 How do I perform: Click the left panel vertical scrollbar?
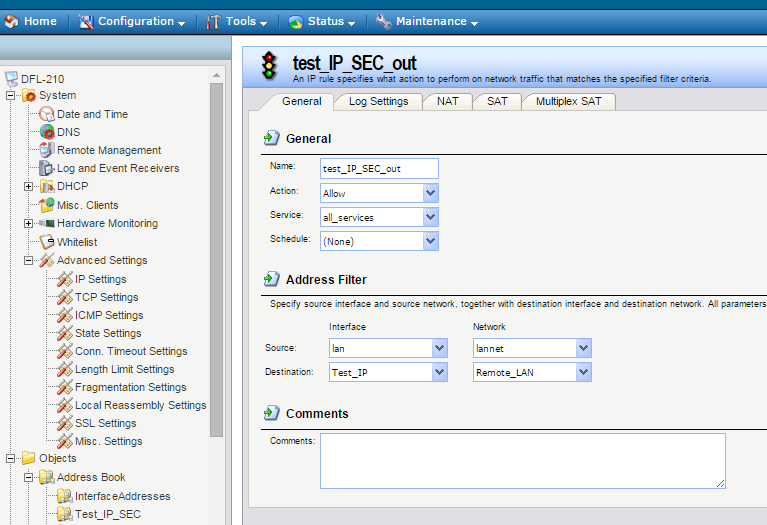tap(216, 260)
